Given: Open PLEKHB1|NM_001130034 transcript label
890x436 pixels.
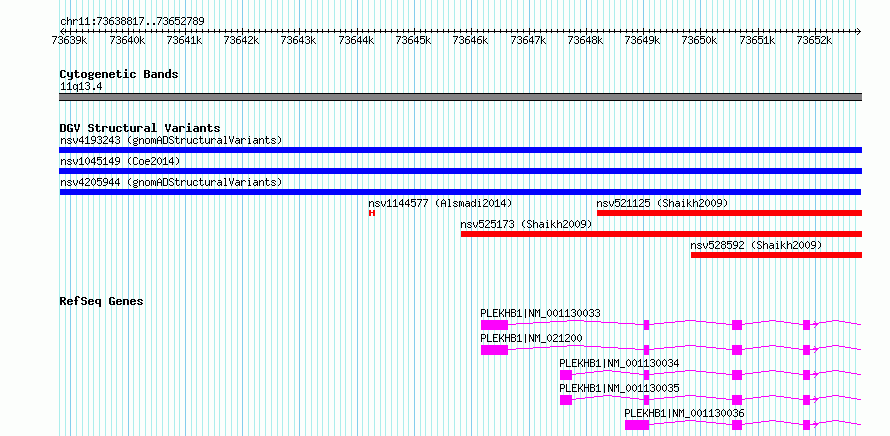Looking at the screenshot, I should [619, 363].
